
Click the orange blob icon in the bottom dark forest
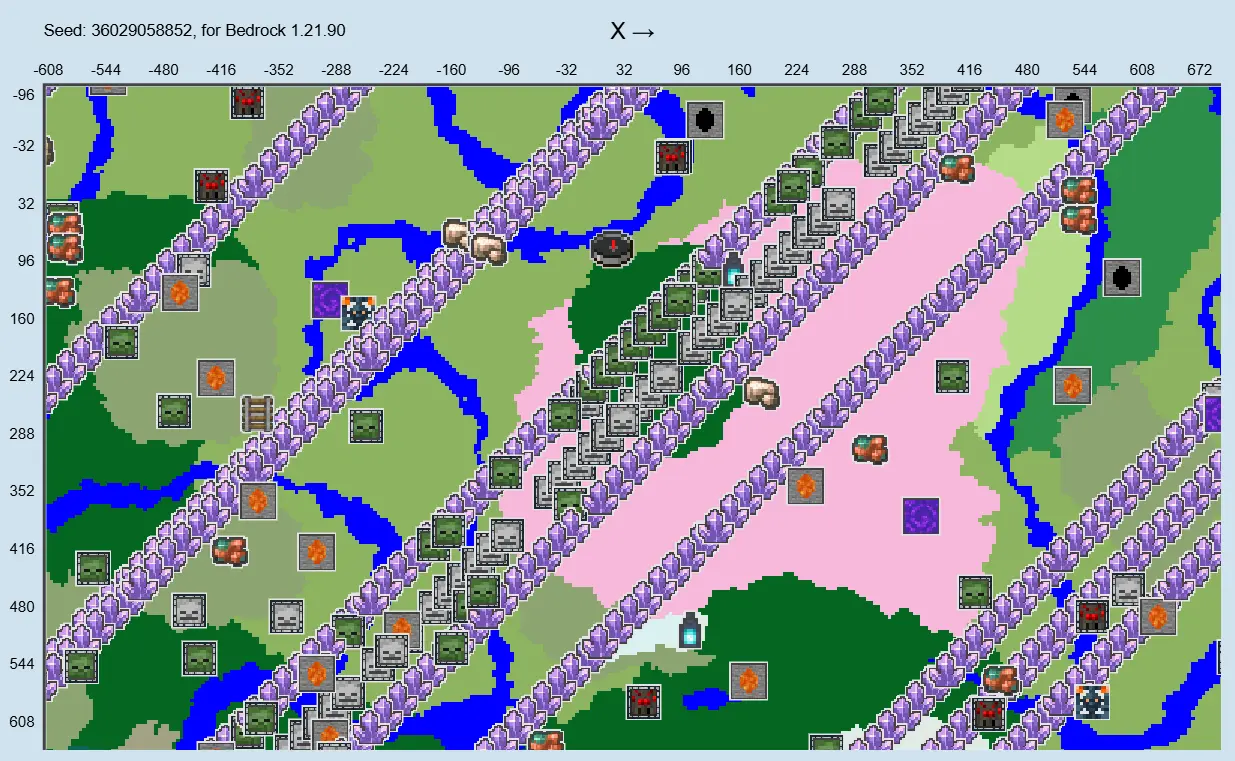[x=748, y=681]
